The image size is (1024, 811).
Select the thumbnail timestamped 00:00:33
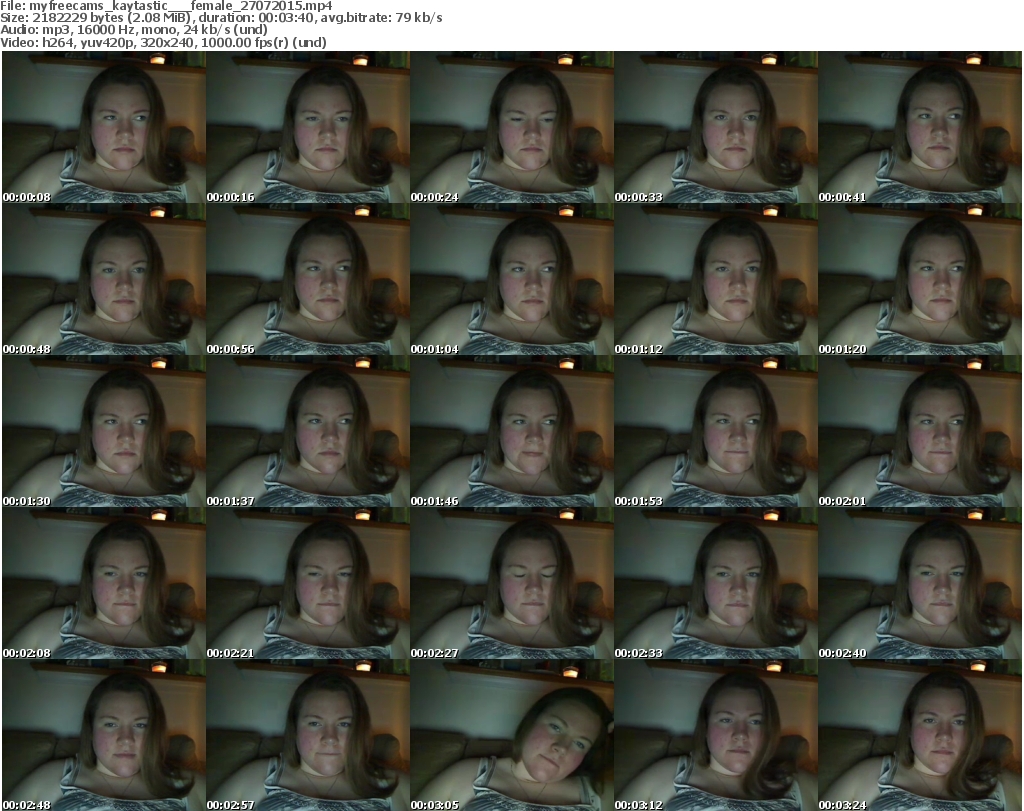click(x=716, y=127)
